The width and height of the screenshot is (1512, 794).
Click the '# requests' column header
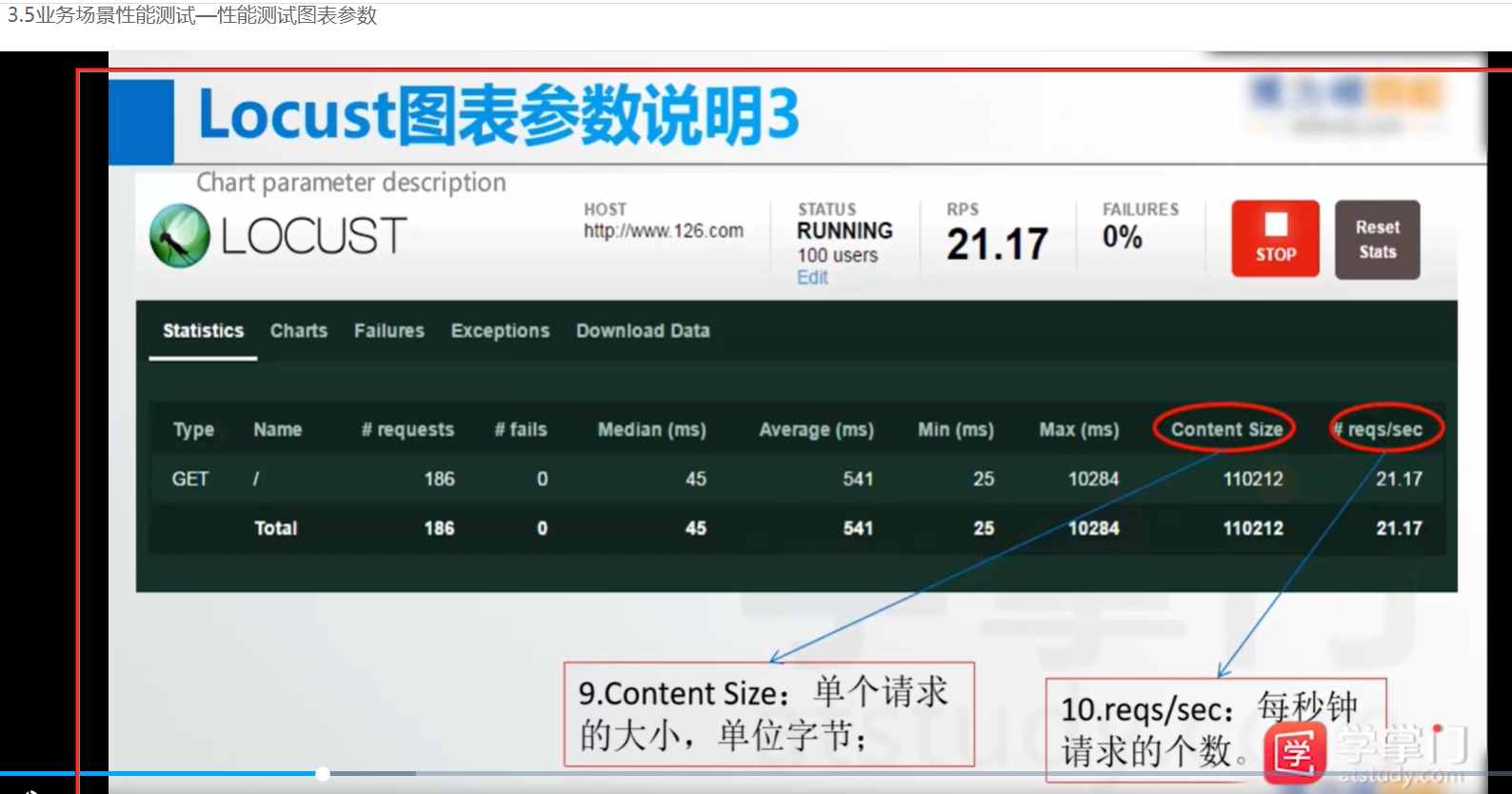coord(408,429)
